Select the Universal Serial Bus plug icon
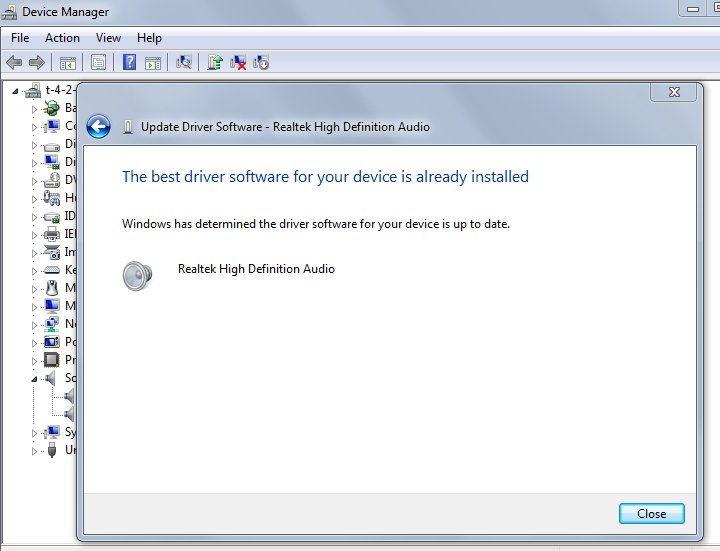The width and height of the screenshot is (720, 551). coord(52,450)
